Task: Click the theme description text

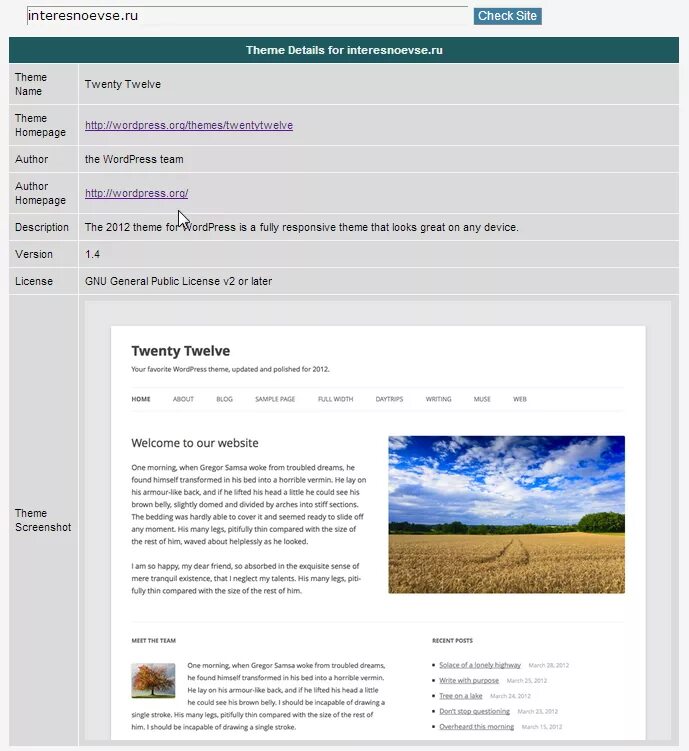Action: [302, 227]
